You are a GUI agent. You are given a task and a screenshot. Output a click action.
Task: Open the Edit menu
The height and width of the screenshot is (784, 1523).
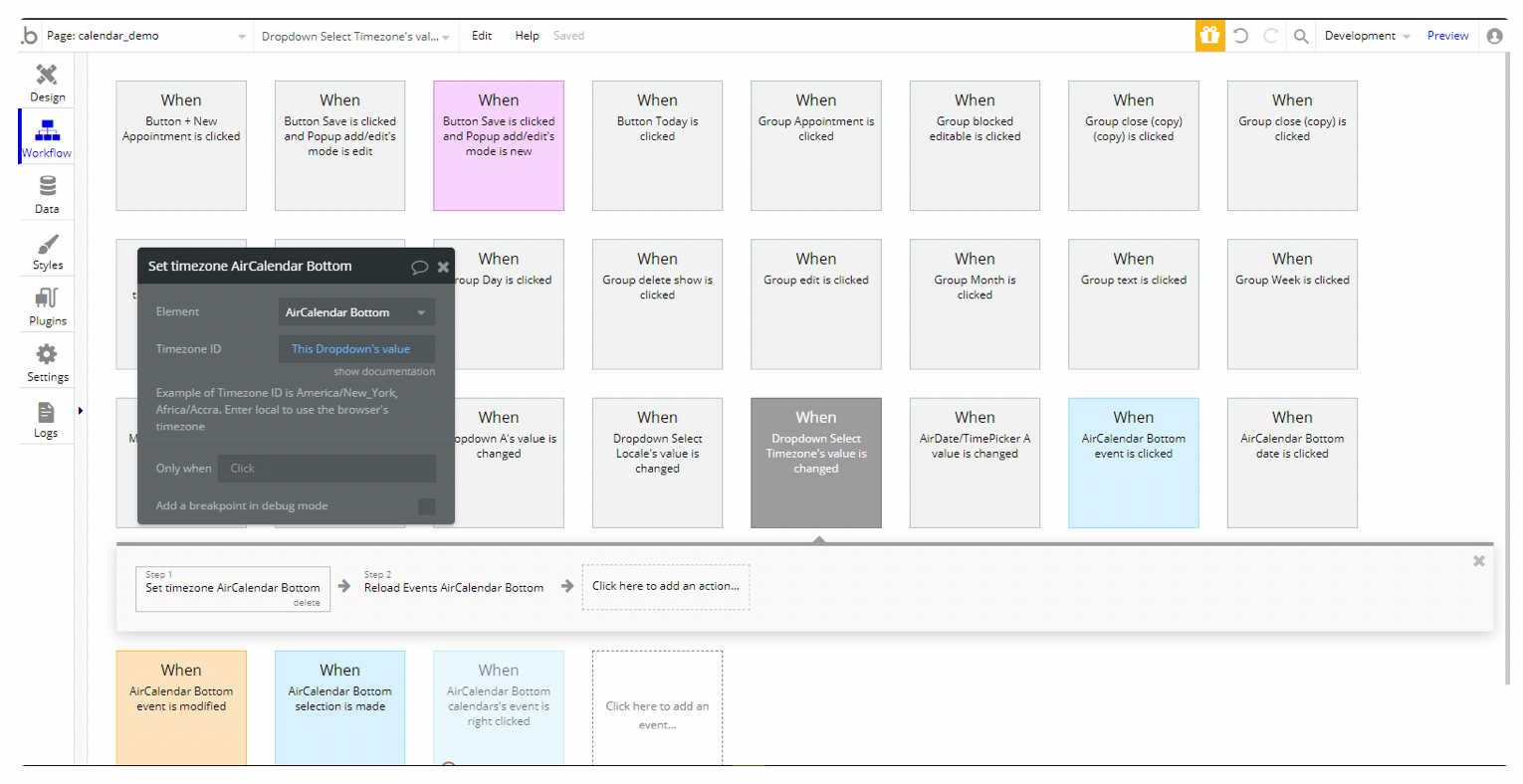click(x=482, y=36)
